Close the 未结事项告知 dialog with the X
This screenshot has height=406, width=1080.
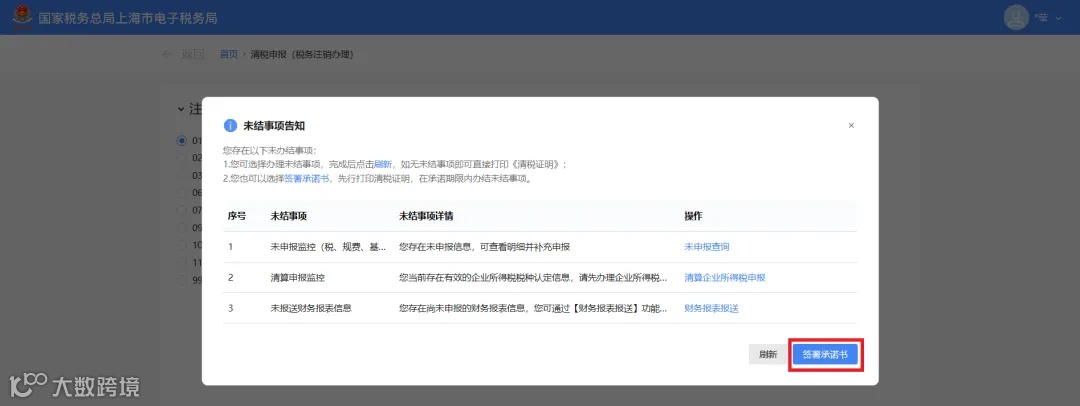[851, 125]
